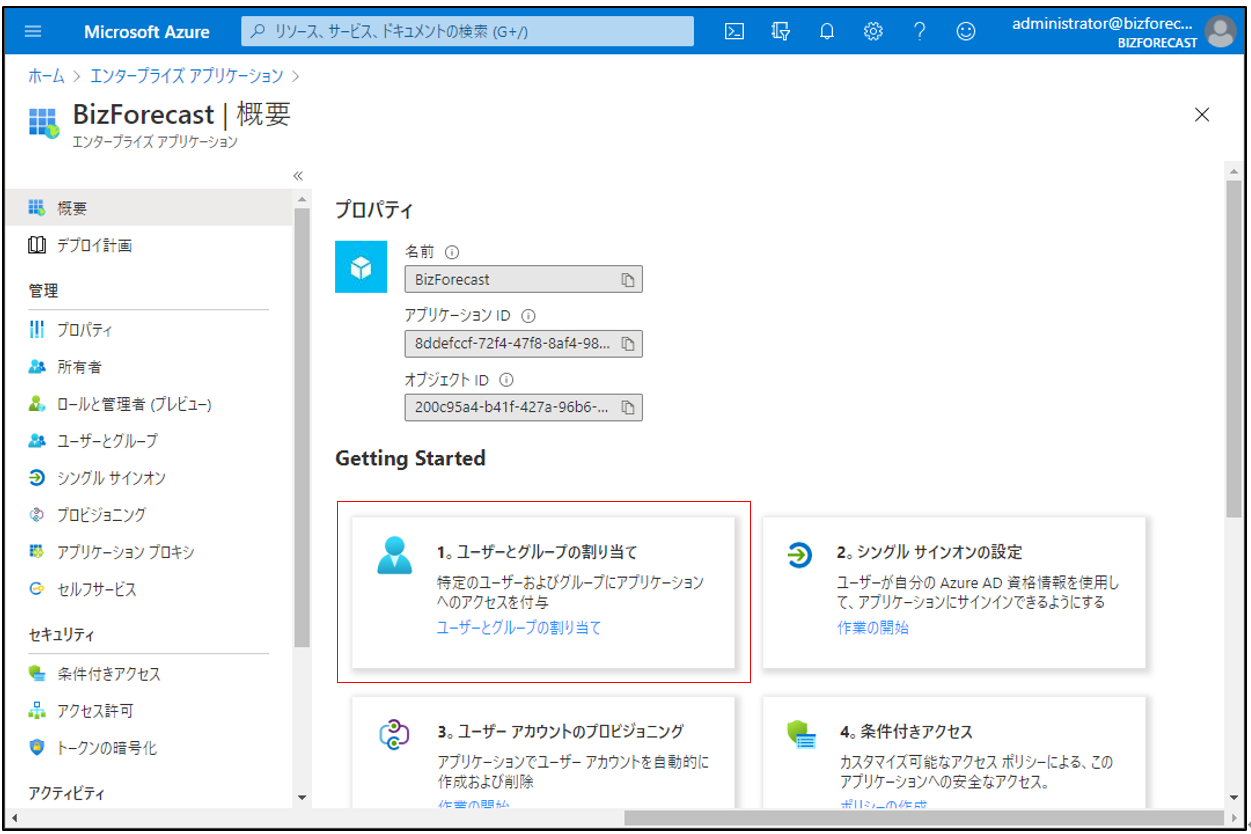The height and width of the screenshot is (834, 1251).
Task: Select シングル サインオン in the sidebar
Action: point(110,478)
